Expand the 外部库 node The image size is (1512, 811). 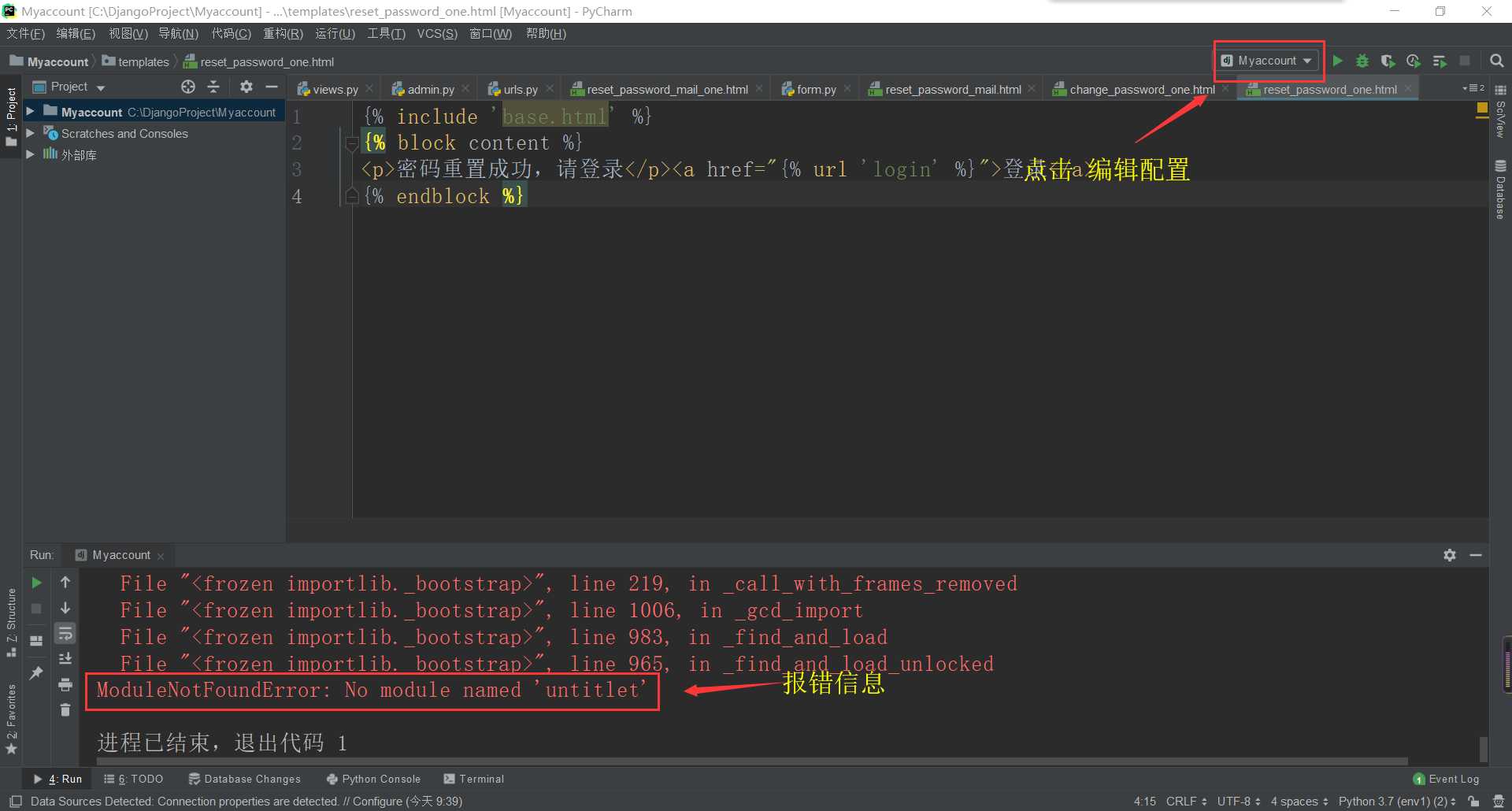[x=30, y=154]
